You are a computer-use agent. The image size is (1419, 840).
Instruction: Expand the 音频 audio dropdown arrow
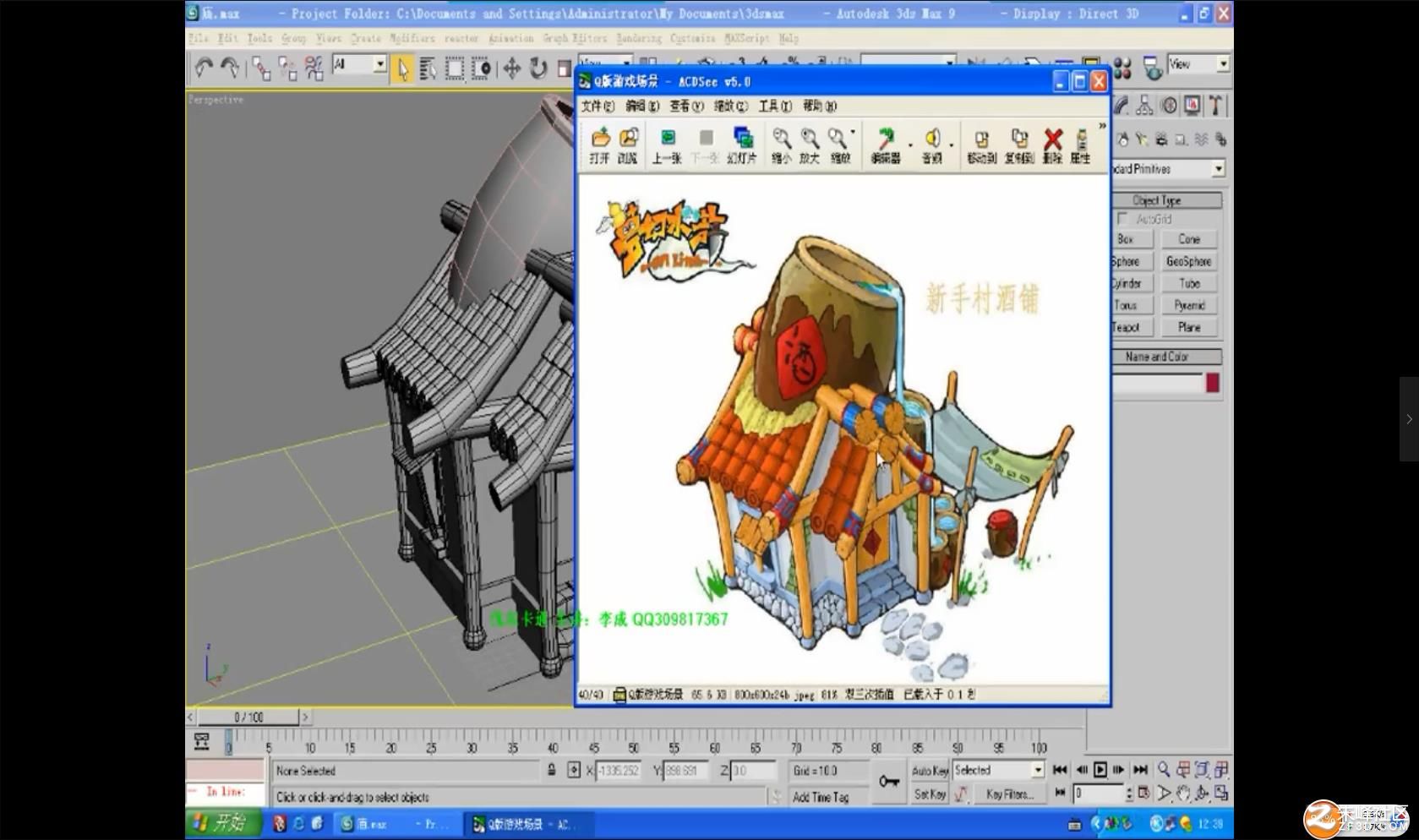(952, 145)
